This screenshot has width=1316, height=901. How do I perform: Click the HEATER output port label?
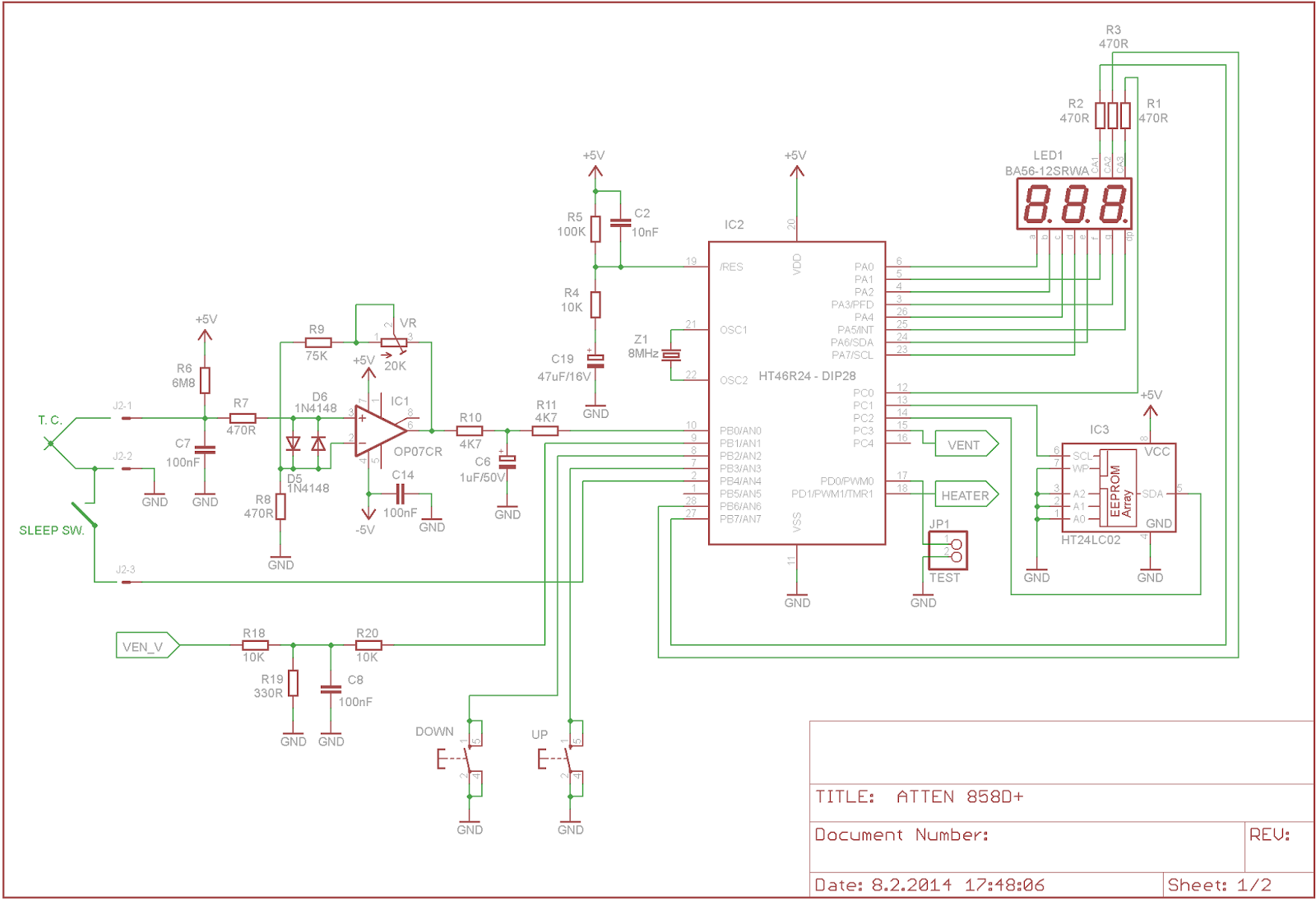[x=967, y=495]
